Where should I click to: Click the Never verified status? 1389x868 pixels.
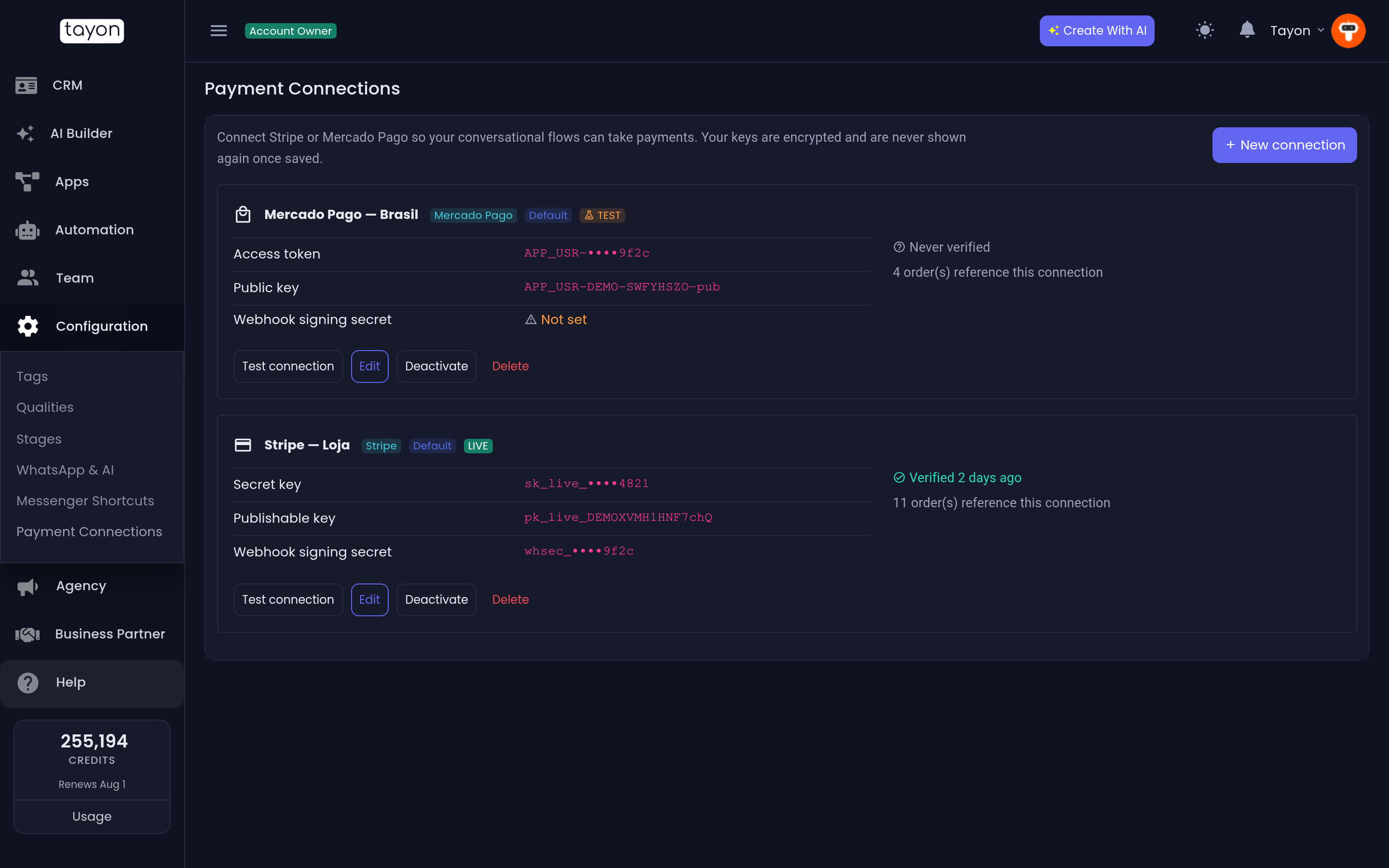click(942, 247)
